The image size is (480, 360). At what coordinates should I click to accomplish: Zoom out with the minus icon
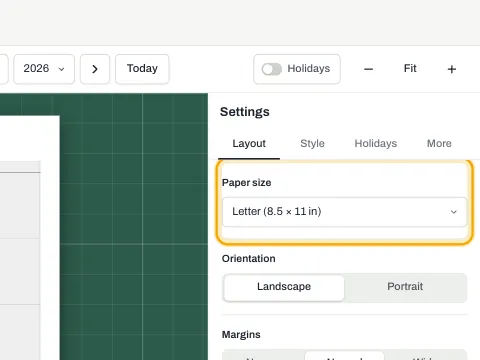(x=368, y=69)
